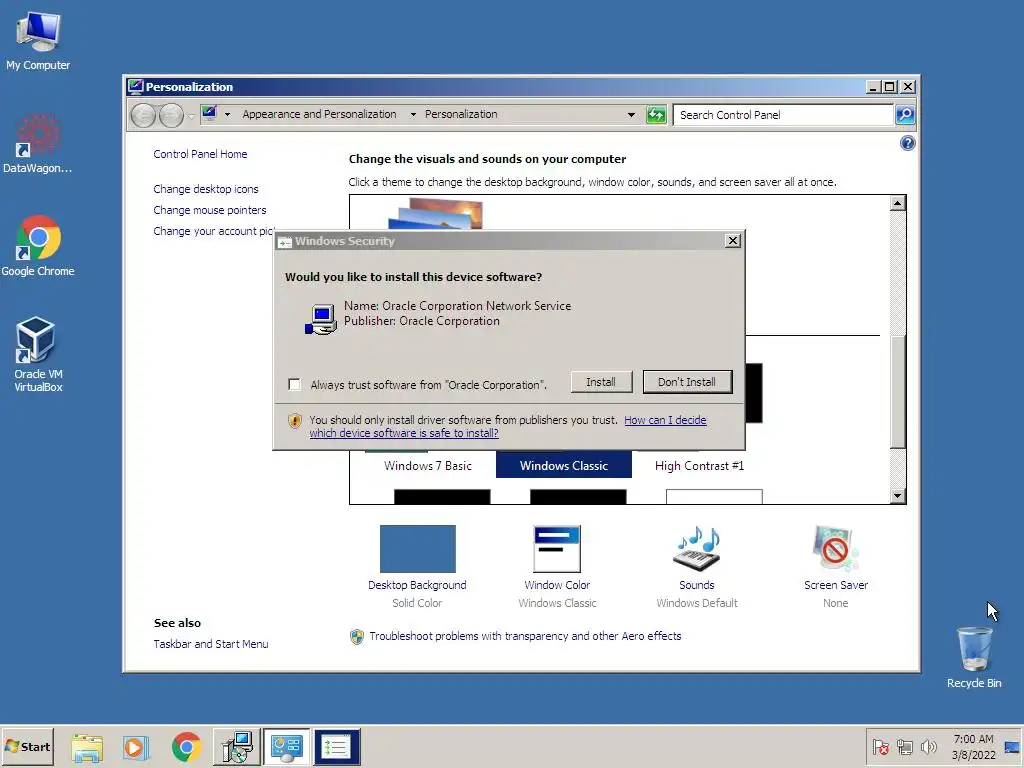Minimize the Personalization window
The image size is (1024, 768).
(873, 87)
